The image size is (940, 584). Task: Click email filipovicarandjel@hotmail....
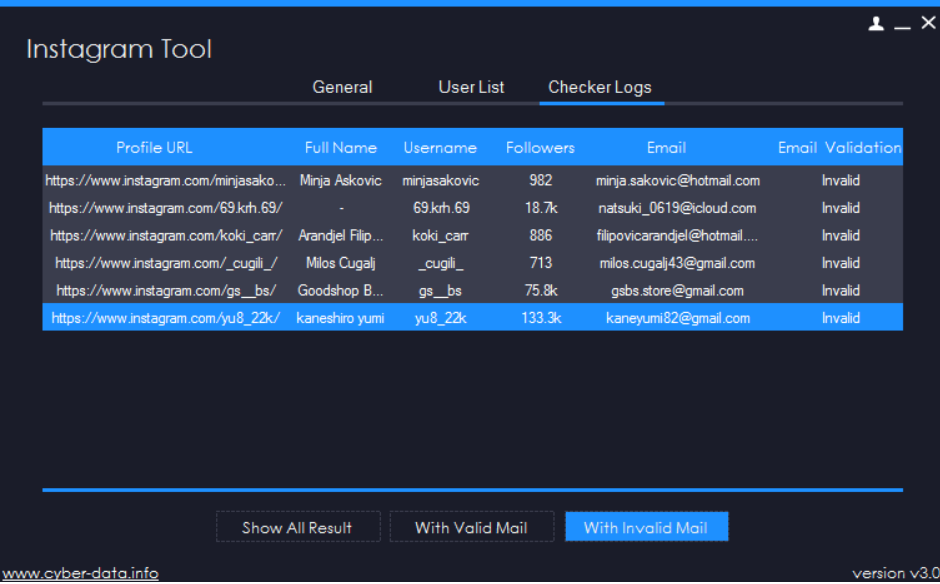pos(677,236)
